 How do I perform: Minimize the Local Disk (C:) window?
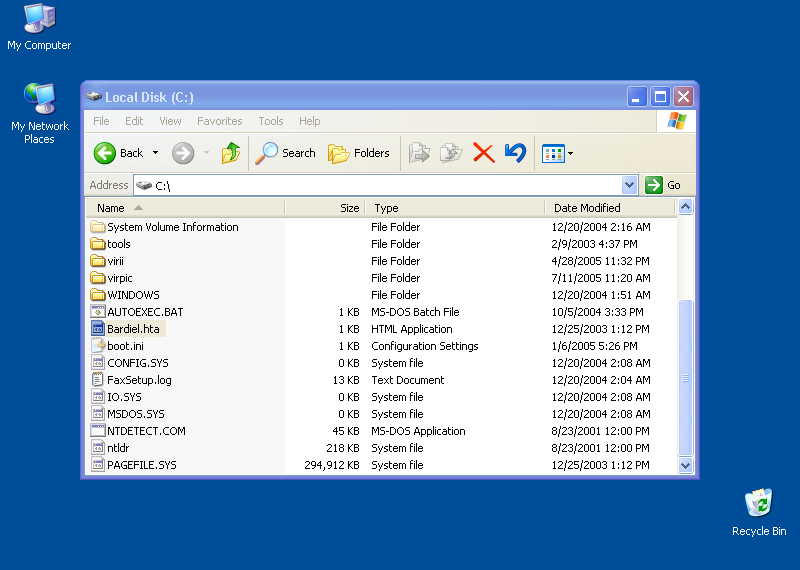pyautogui.click(x=637, y=96)
